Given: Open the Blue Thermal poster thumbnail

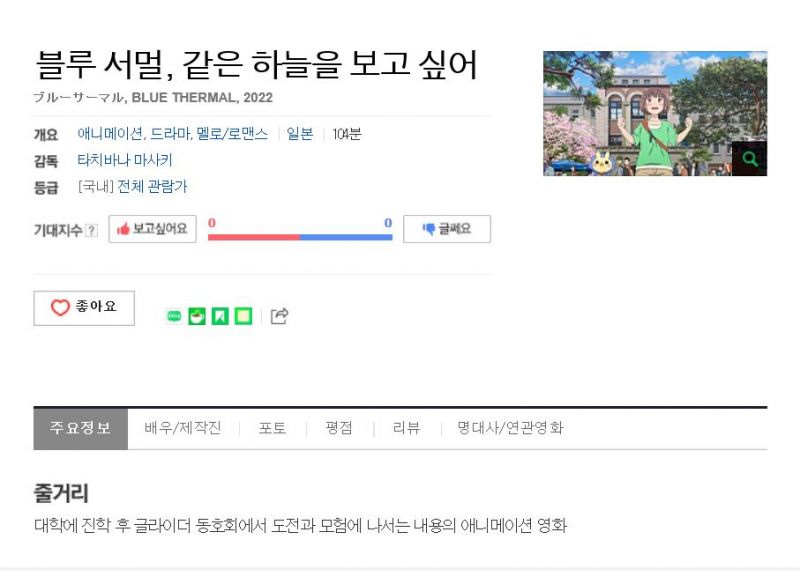Looking at the screenshot, I should coord(655,113).
